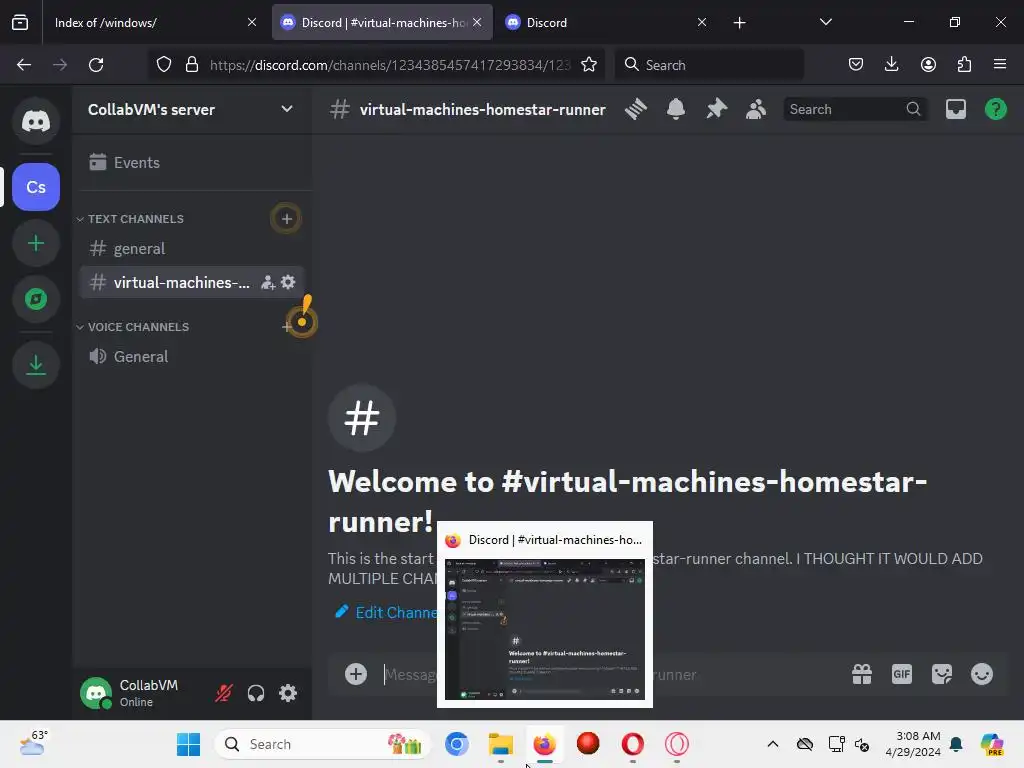
Task: Open Discord Help question mark
Action: click(x=995, y=109)
